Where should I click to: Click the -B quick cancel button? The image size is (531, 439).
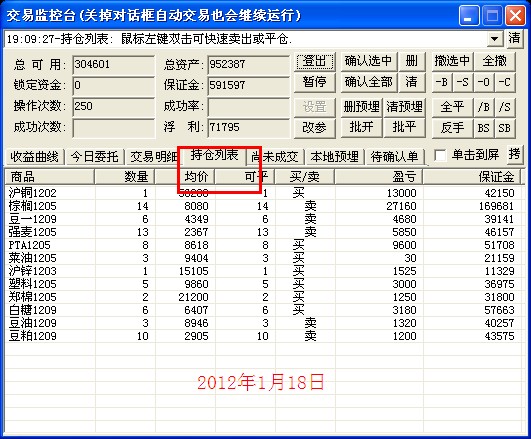click(x=442, y=82)
